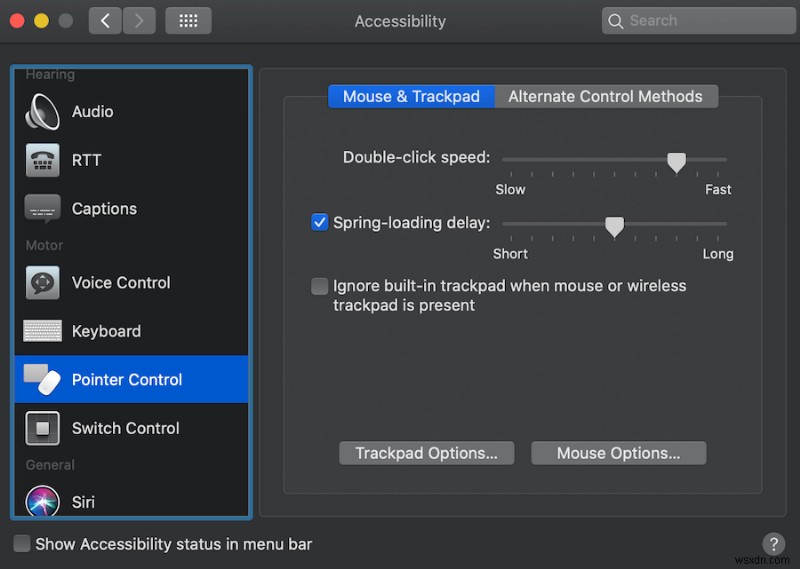Click the Help question mark button
800x569 pixels.
point(773,544)
